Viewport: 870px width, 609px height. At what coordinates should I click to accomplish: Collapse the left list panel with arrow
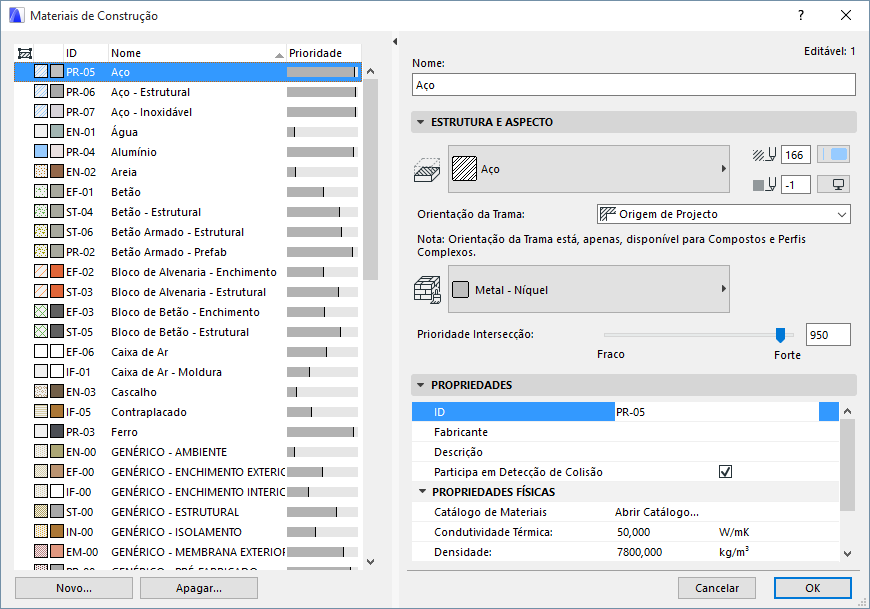[395, 42]
